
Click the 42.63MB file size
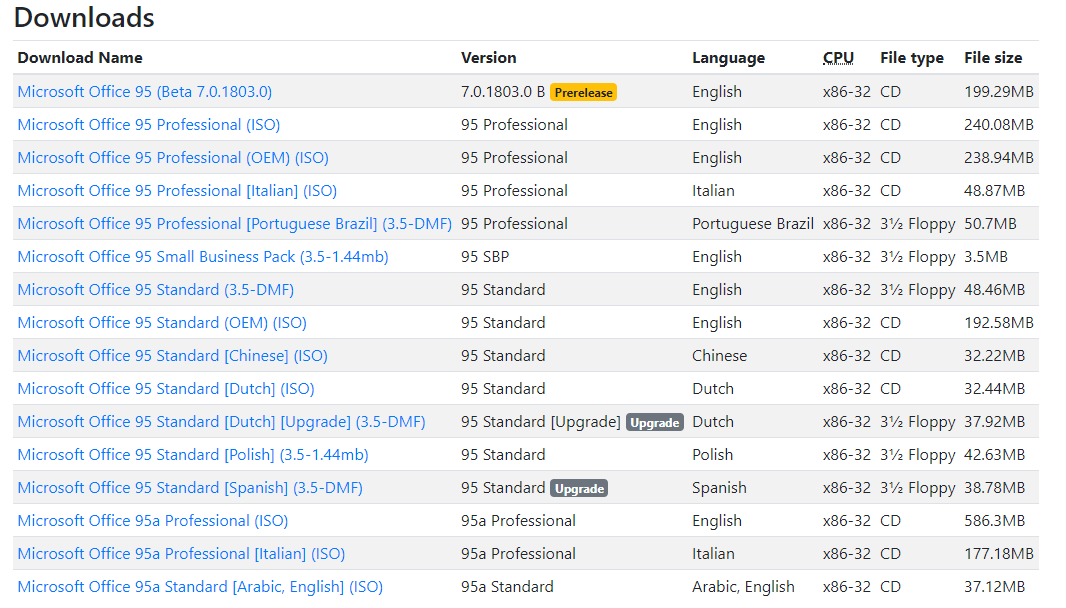point(995,455)
